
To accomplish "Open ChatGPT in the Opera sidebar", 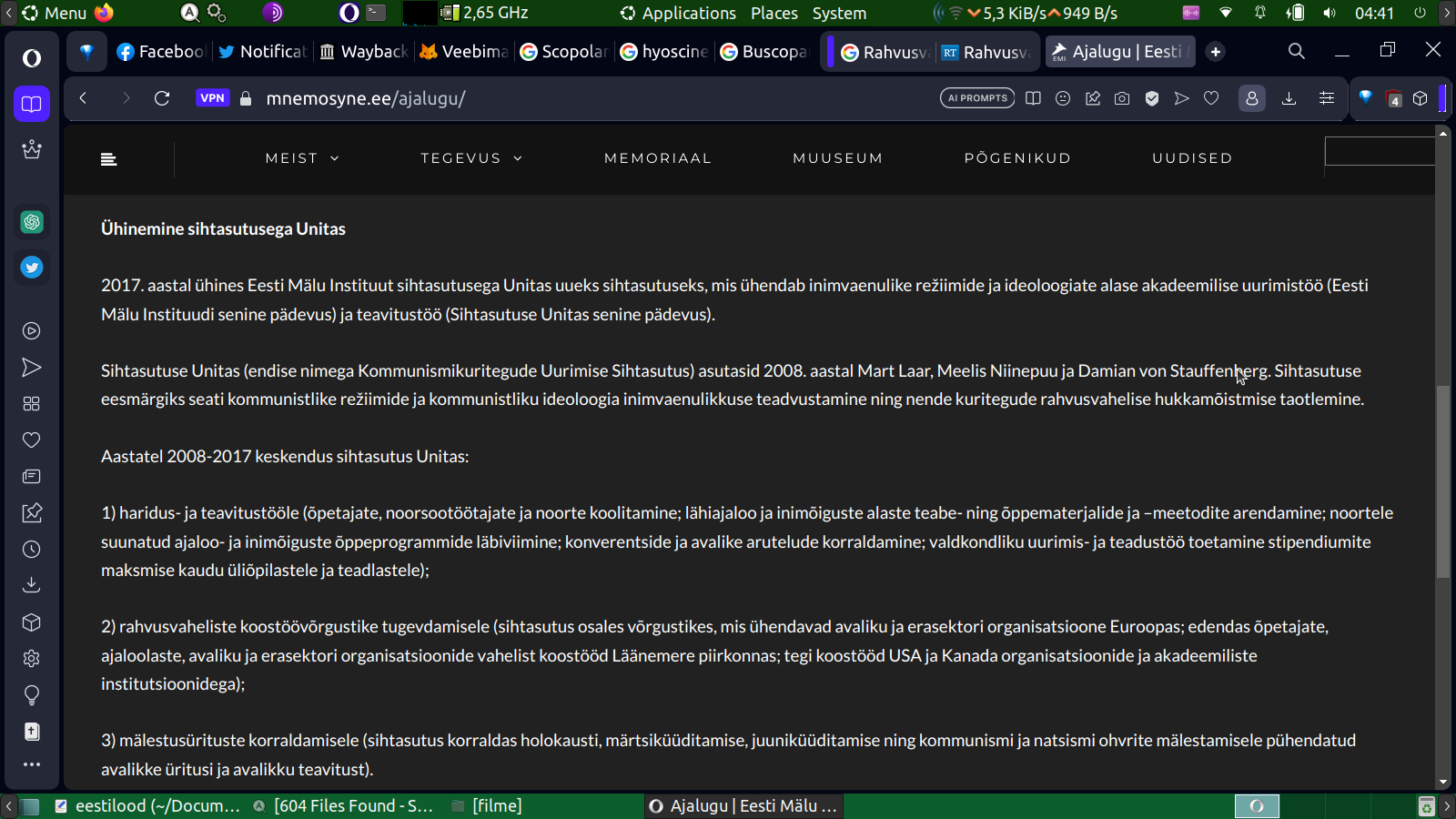I will pyautogui.click(x=32, y=222).
